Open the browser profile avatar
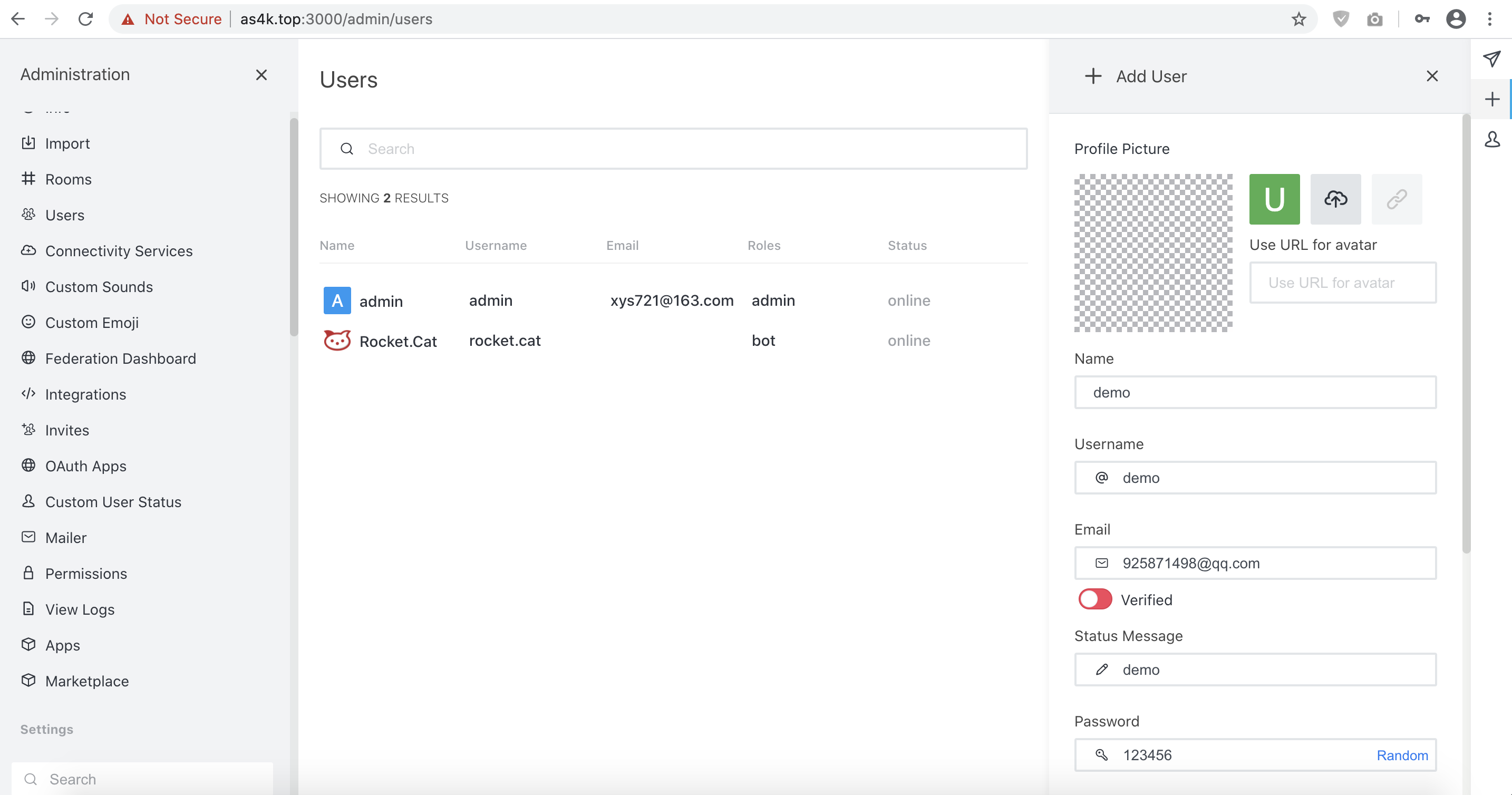The height and width of the screenshot is (795, 1512). coord(1456,19)
